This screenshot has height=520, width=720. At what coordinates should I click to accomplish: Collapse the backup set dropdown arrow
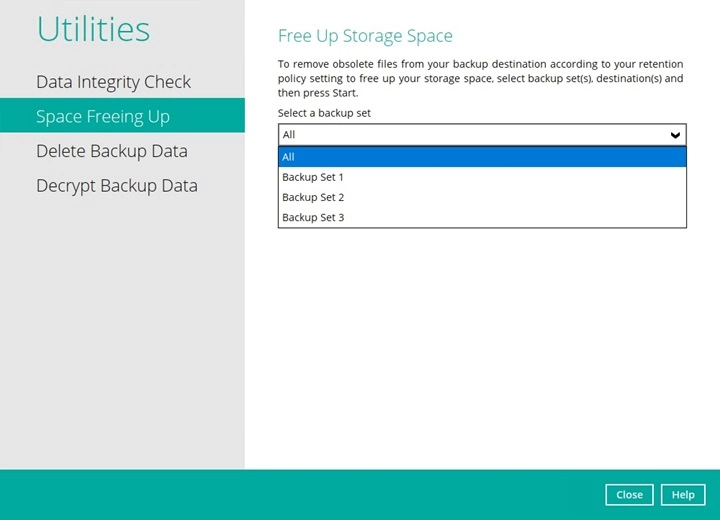click(x=675, y=135)
